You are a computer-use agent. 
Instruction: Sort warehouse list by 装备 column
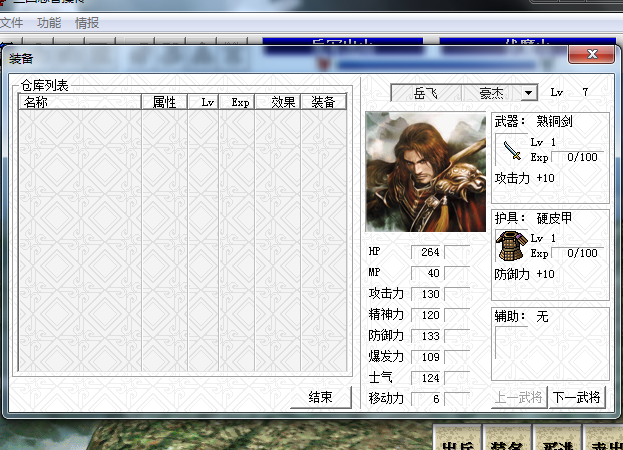coord(323,102)
